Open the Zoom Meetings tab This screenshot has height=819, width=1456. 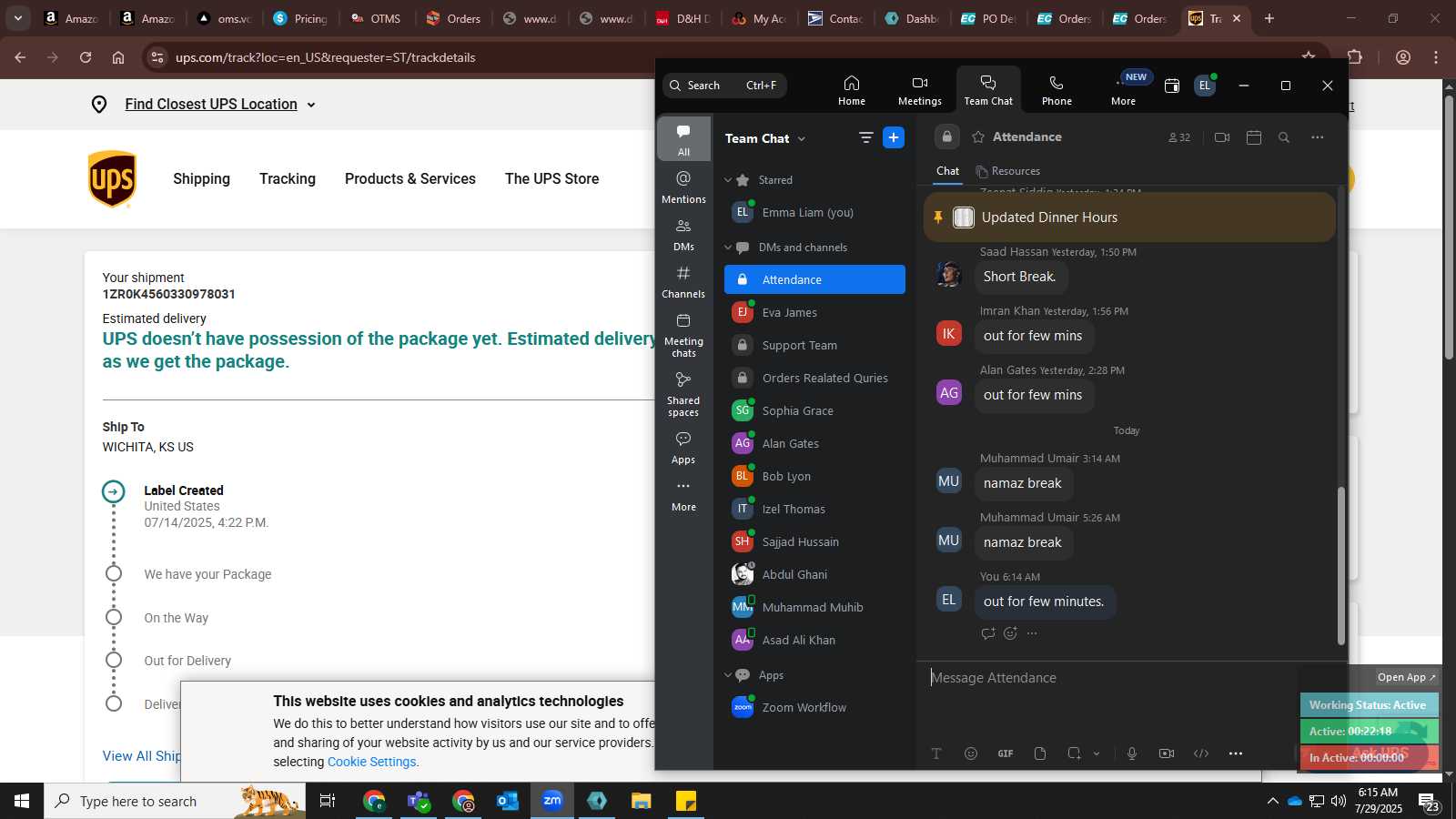[920, 90]
